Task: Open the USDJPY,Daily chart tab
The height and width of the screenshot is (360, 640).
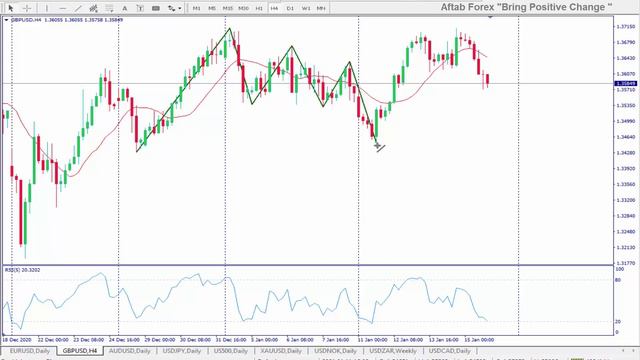Action: pyautogui.click(x=182, y=351)
